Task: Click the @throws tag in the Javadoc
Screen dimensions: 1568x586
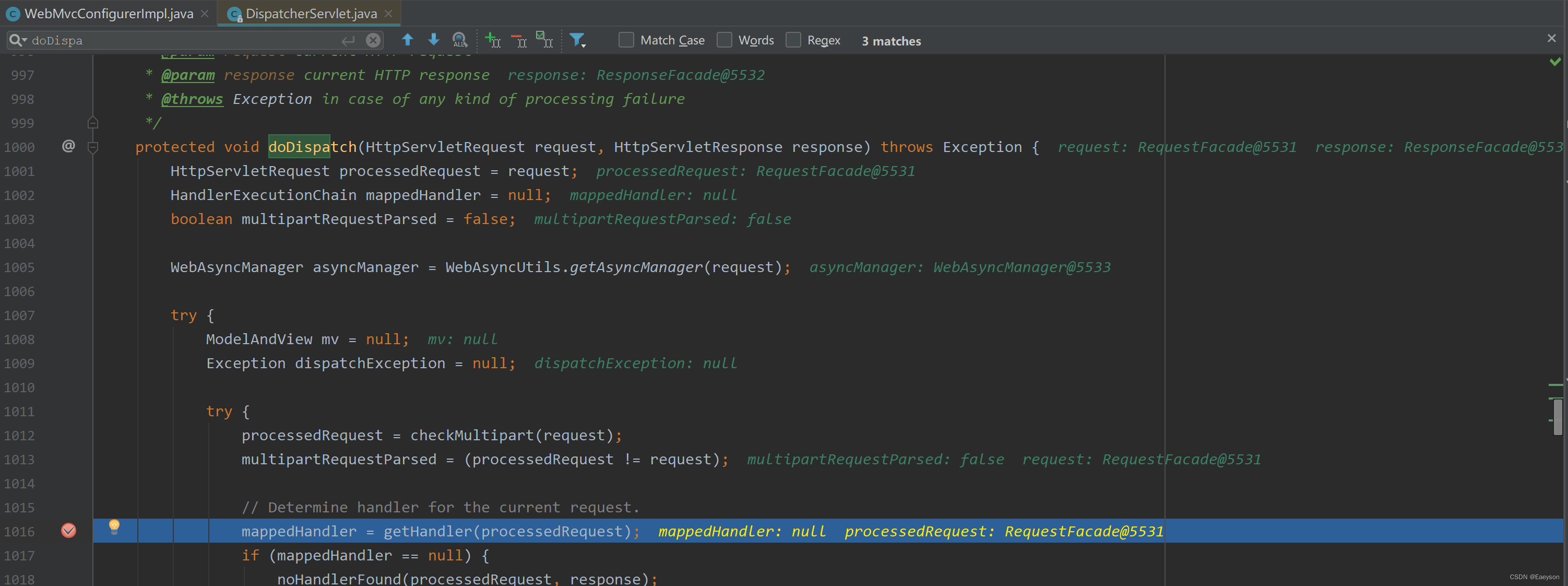Action: [x=193, y=99]
